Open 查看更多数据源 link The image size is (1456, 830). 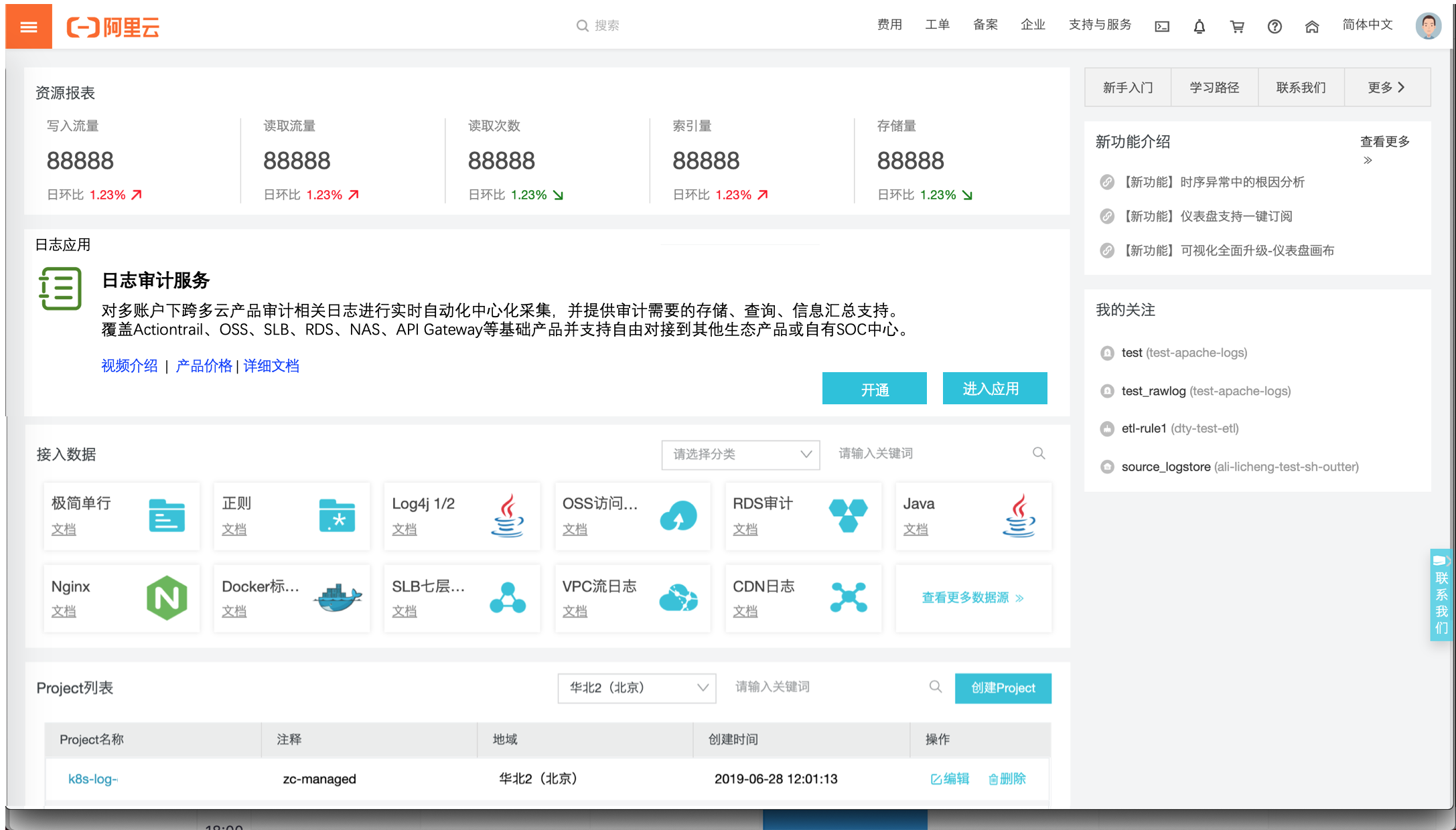click(973, 598)
